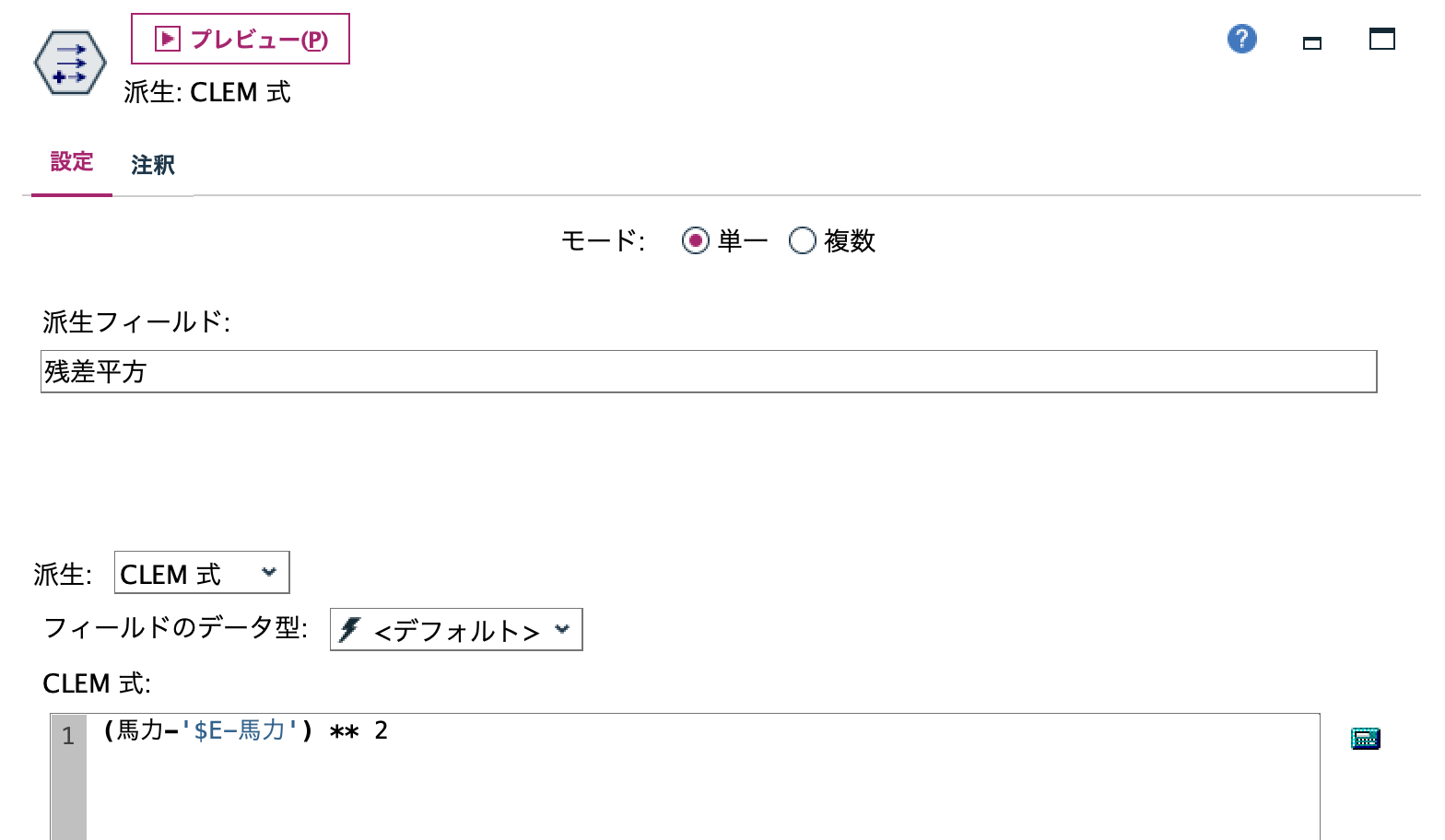The width and height of the screenshot is (1445, 840).
Task: Select the 複数 mode radio button
Action: pos(802,240)
